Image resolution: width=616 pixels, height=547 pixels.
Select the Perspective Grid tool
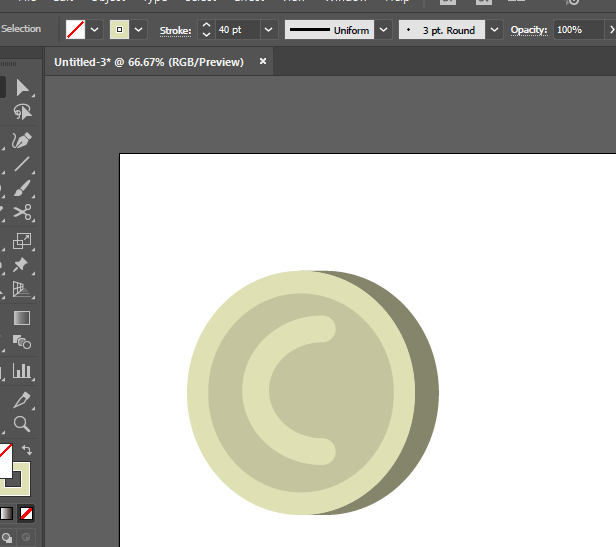pyautogui.click(x=22, y=290)
